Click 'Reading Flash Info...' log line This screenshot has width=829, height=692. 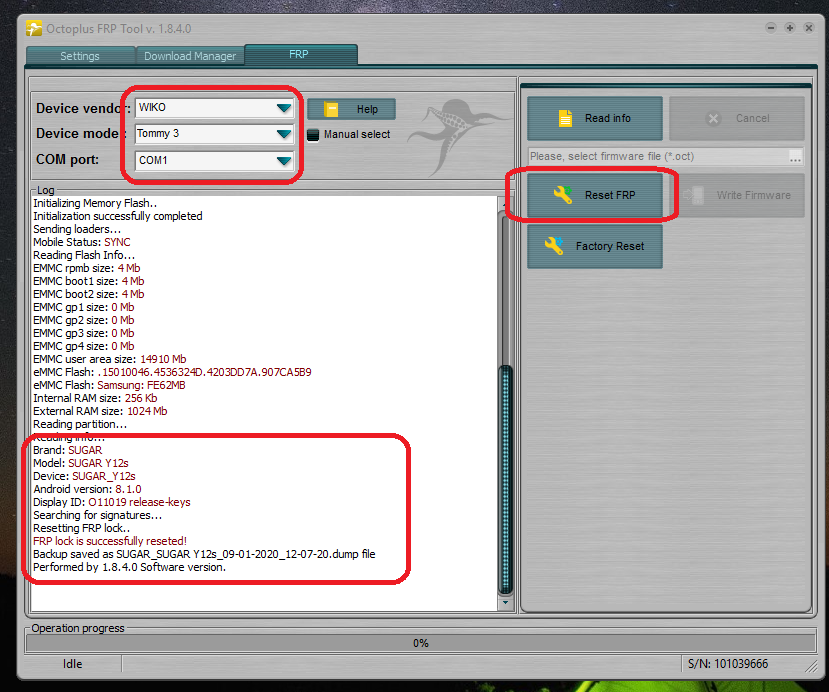[84, 255]
